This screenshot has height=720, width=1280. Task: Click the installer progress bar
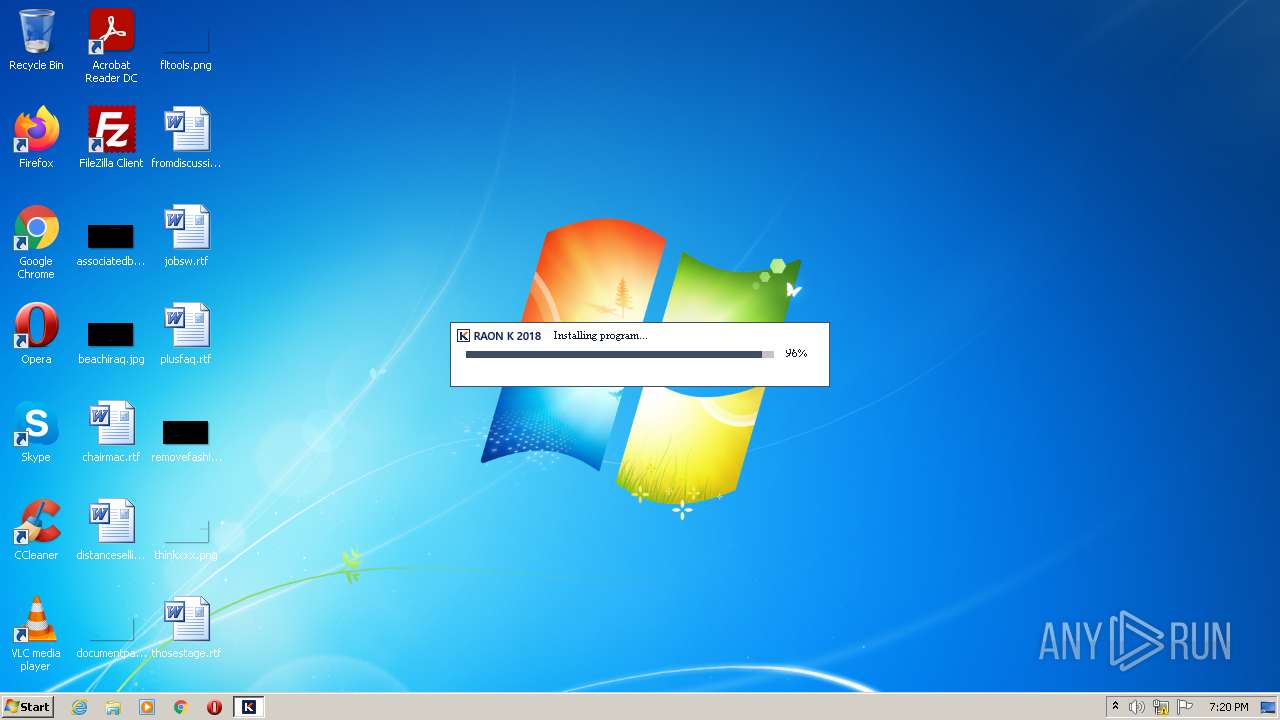620,354
